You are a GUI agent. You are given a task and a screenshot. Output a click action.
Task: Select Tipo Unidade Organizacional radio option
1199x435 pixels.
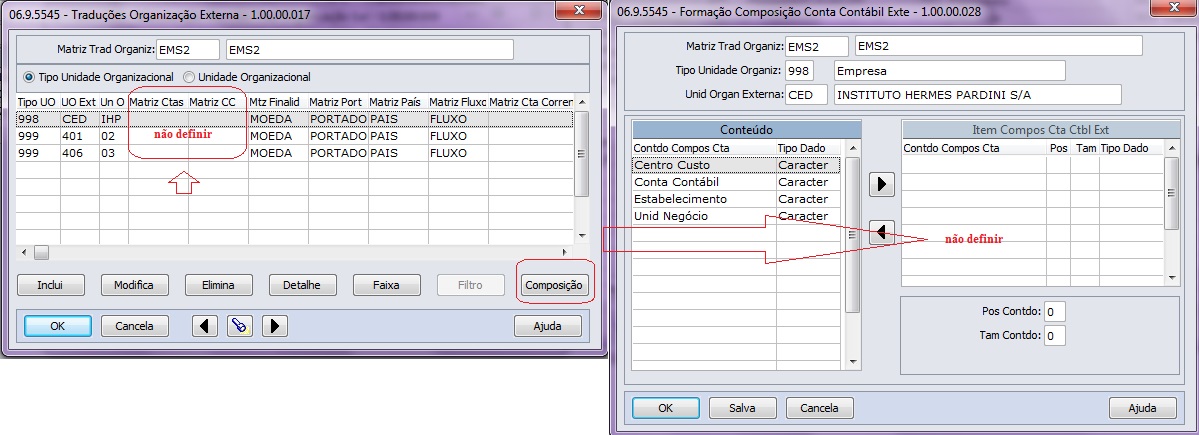point(29,77)
